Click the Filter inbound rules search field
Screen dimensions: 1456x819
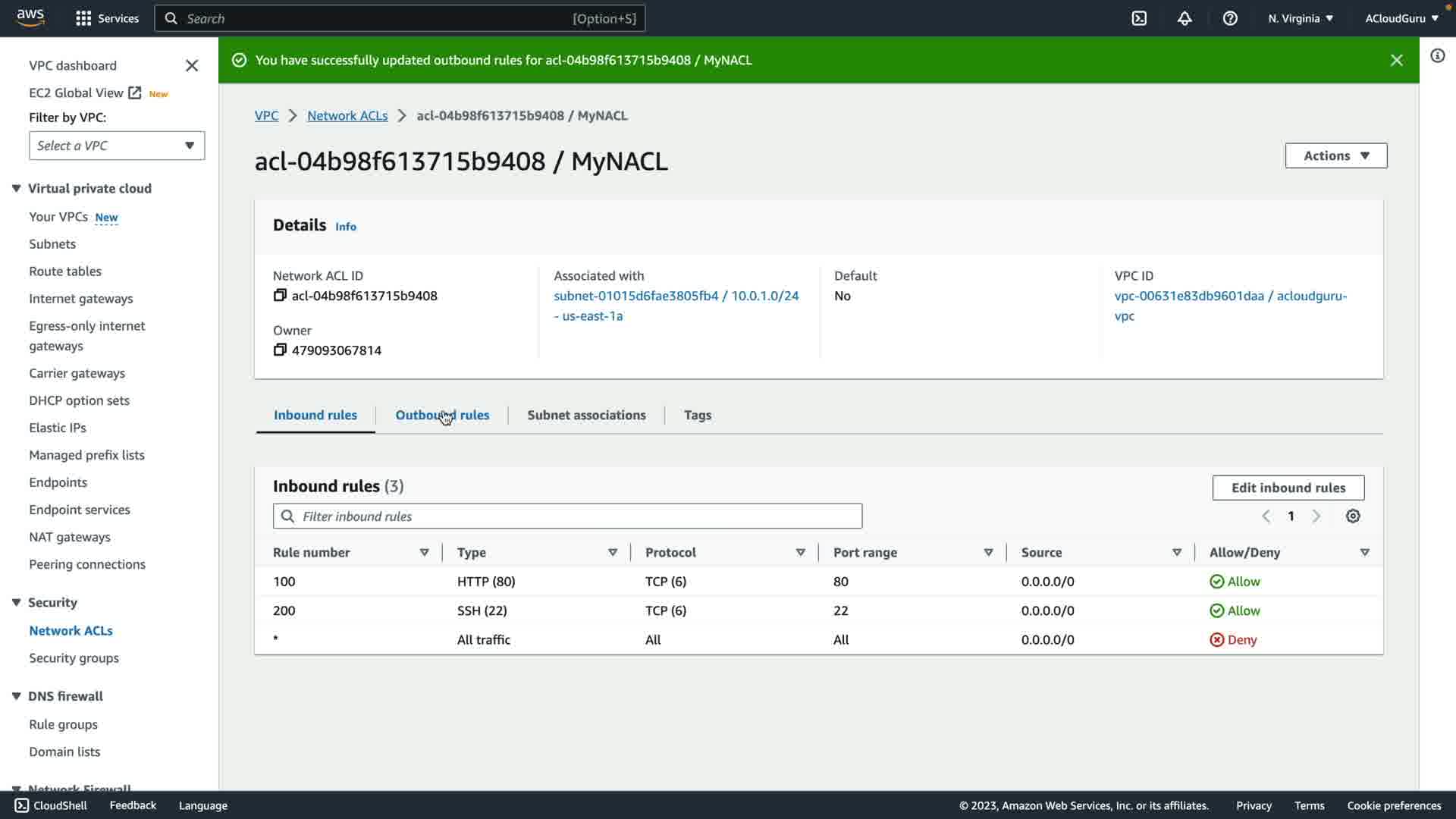(567, 516)
